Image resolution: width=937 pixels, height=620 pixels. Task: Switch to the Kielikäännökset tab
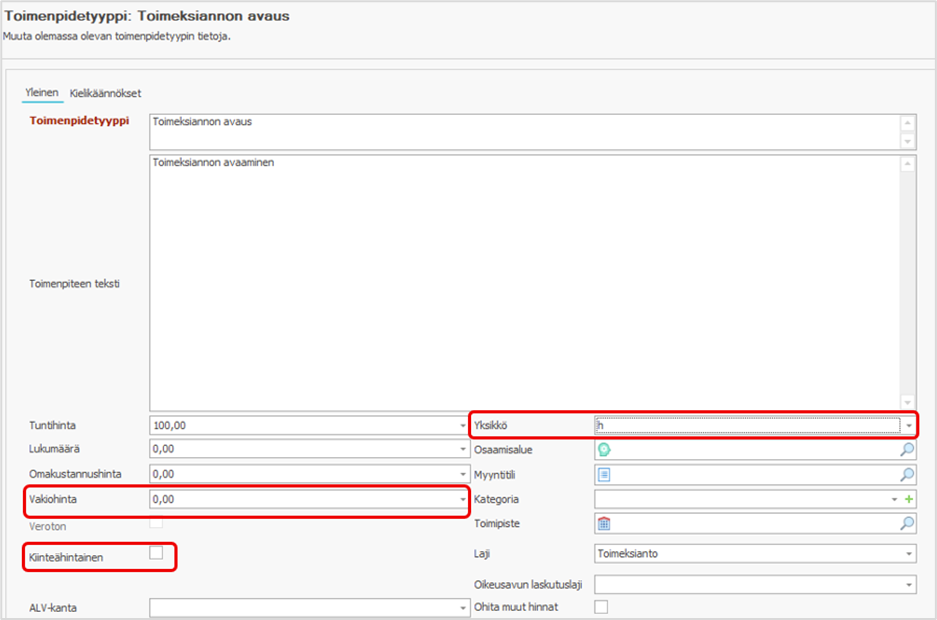pyautogui.click(x=105, y=93)
